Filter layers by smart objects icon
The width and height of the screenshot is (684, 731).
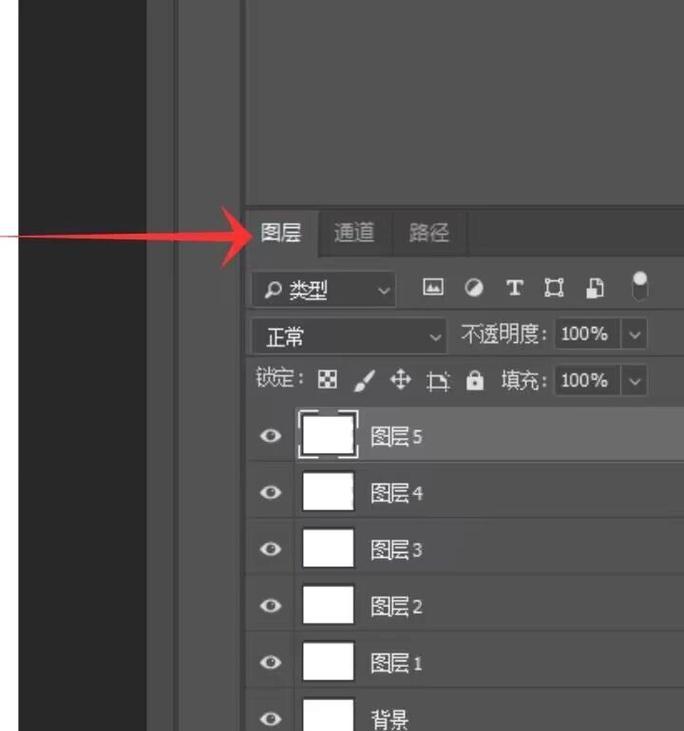(595, 288)
